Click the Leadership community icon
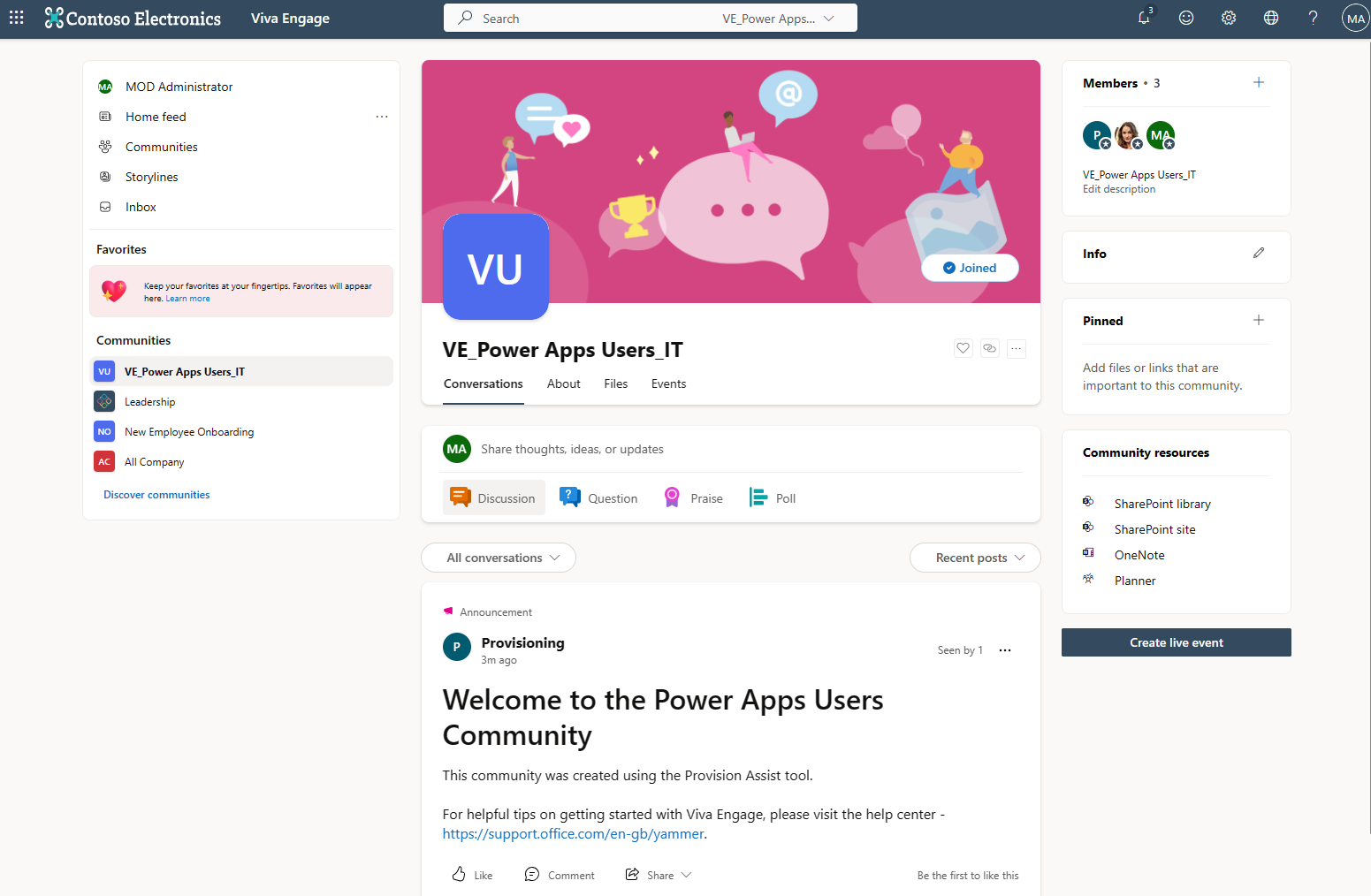 [104, 402]
